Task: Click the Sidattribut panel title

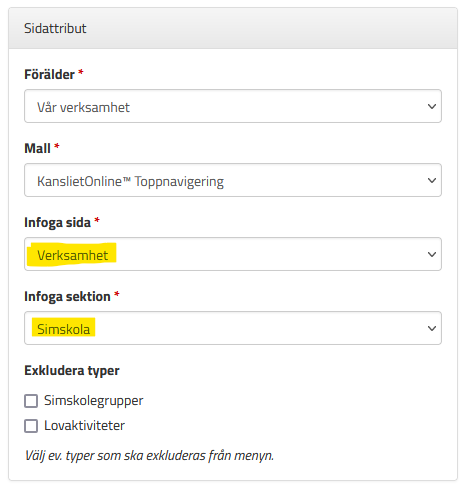Action: click(x=55, y=28)
